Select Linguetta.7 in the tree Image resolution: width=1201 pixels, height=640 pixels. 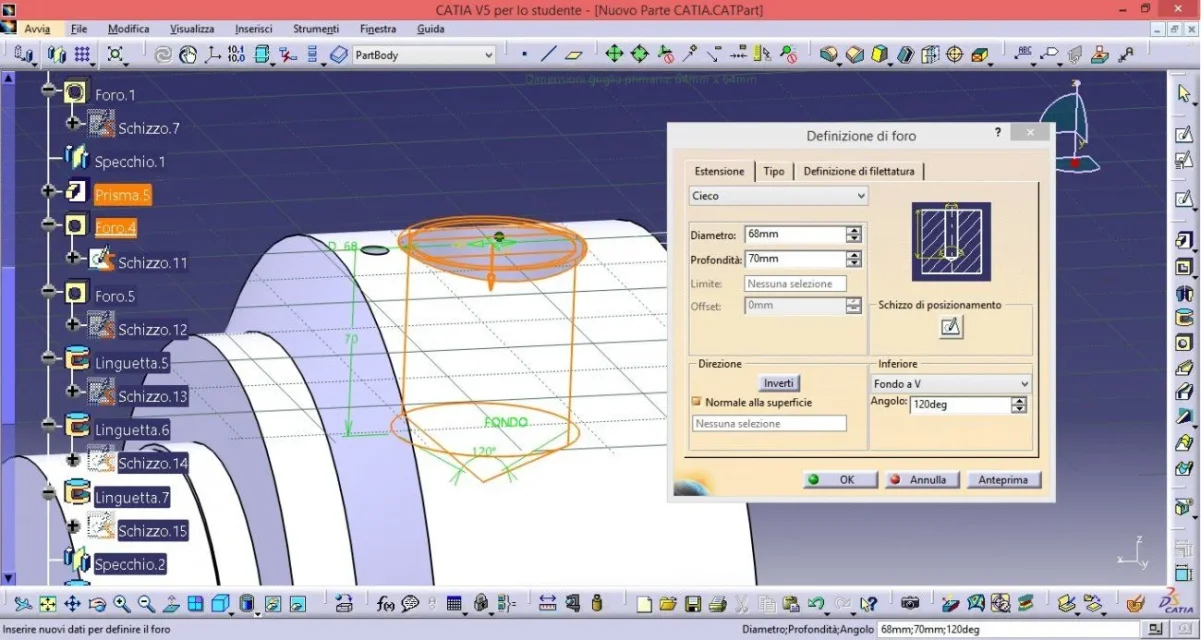132,497
